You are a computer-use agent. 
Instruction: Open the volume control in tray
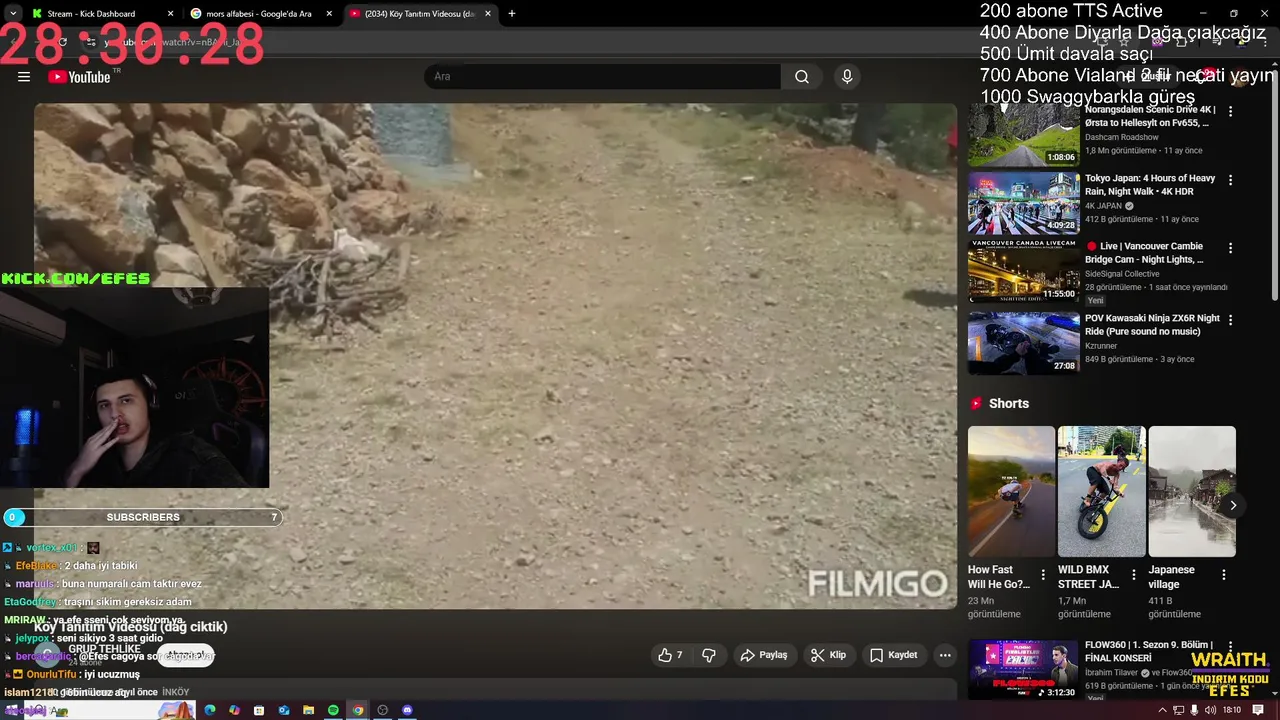point(1211,710)
